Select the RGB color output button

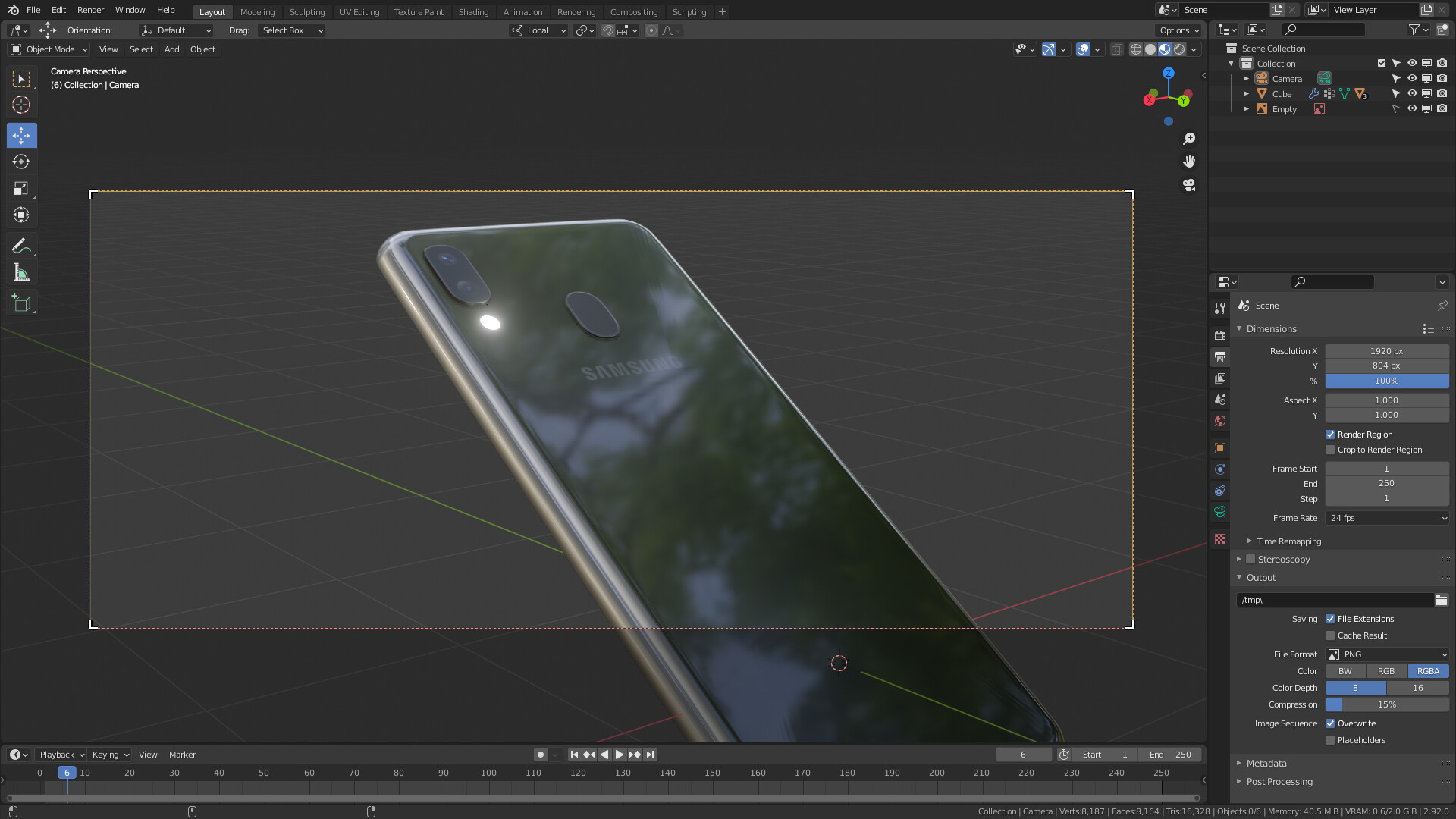click(x=1385, y=671)
